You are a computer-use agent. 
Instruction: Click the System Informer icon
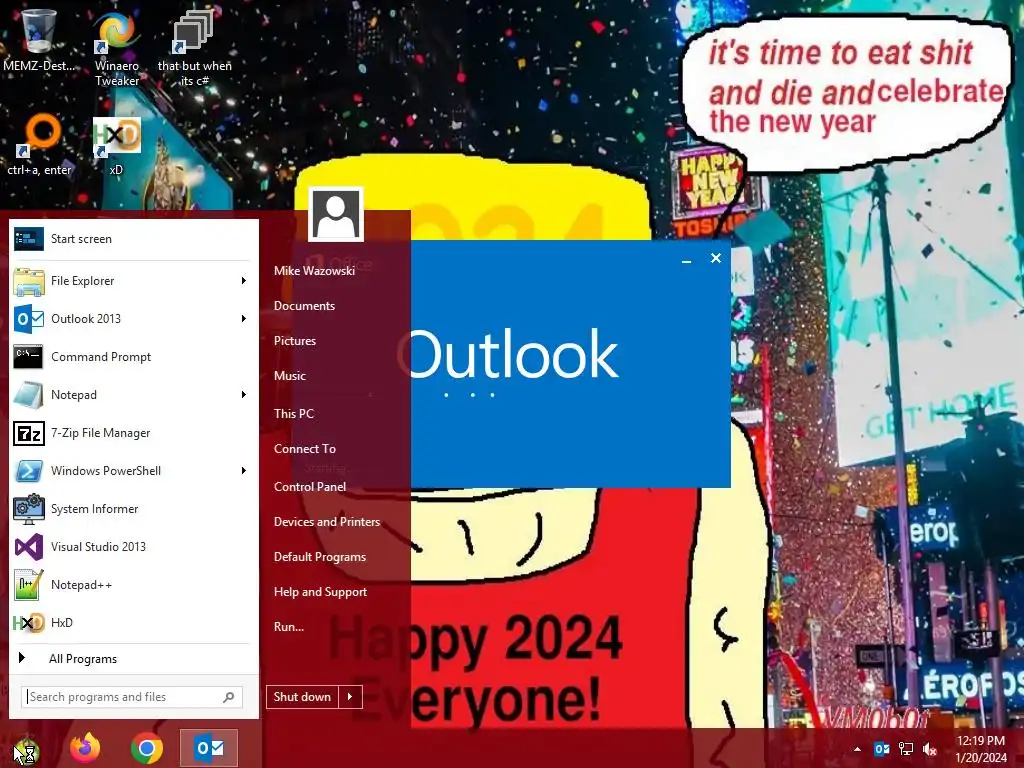29,509
